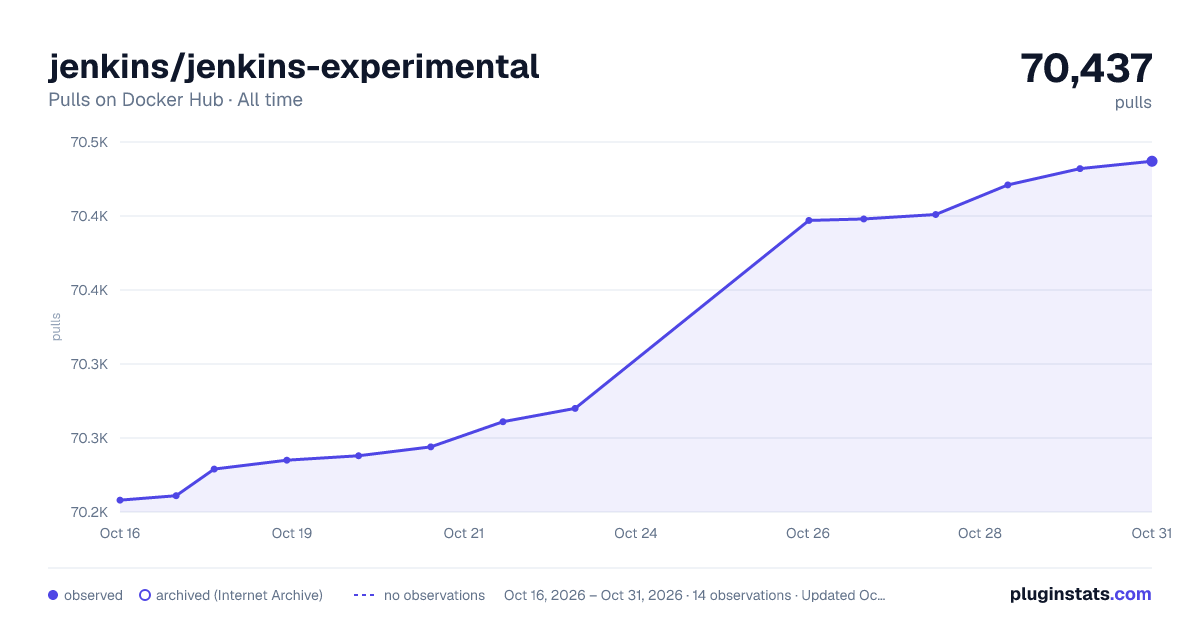Click the pulls label under 70,437
Viewport: 1200px width, 630px height.
pyautogui.click(x=1133, y=103)
